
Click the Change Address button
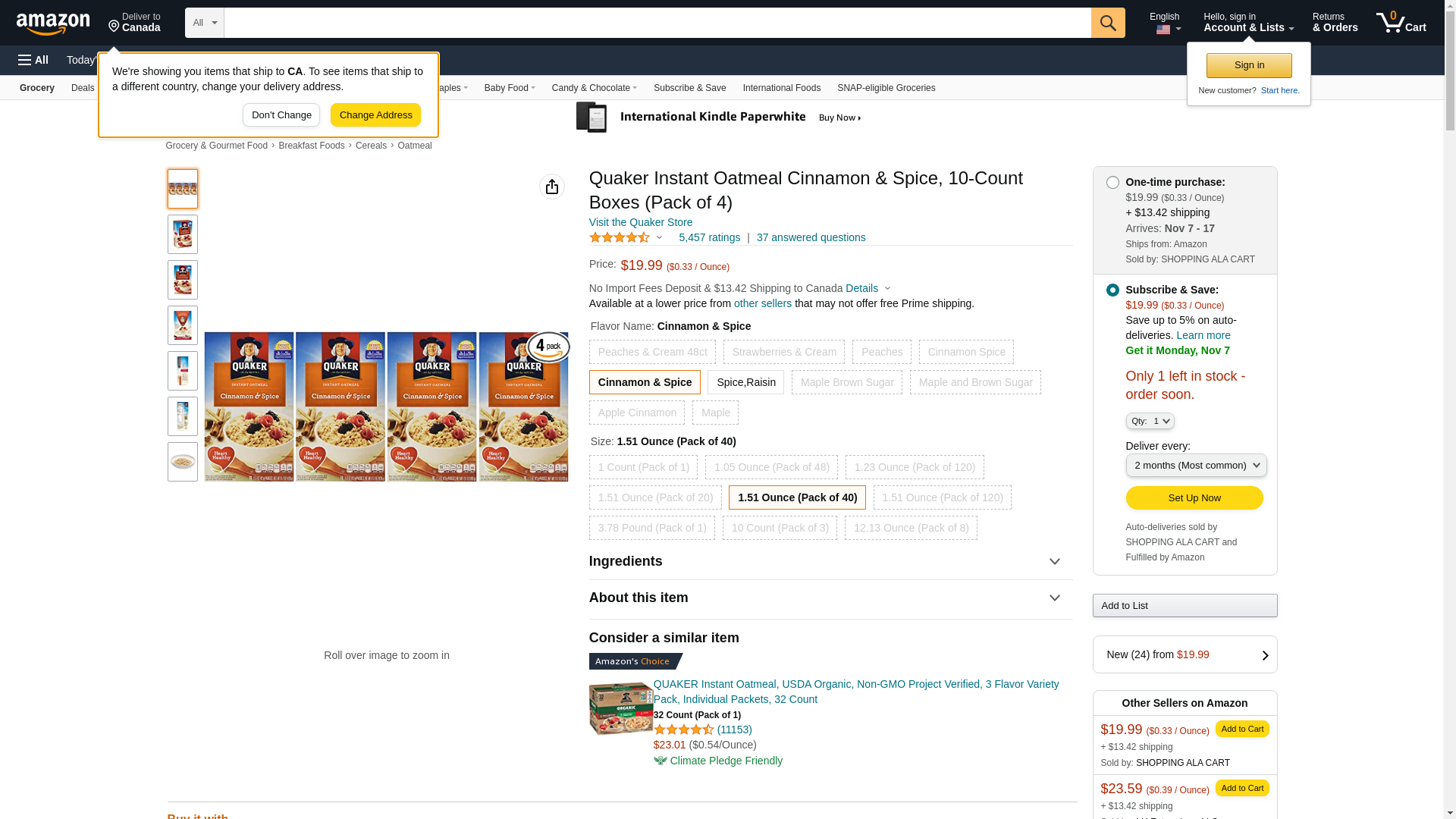(x=375, y=115)
